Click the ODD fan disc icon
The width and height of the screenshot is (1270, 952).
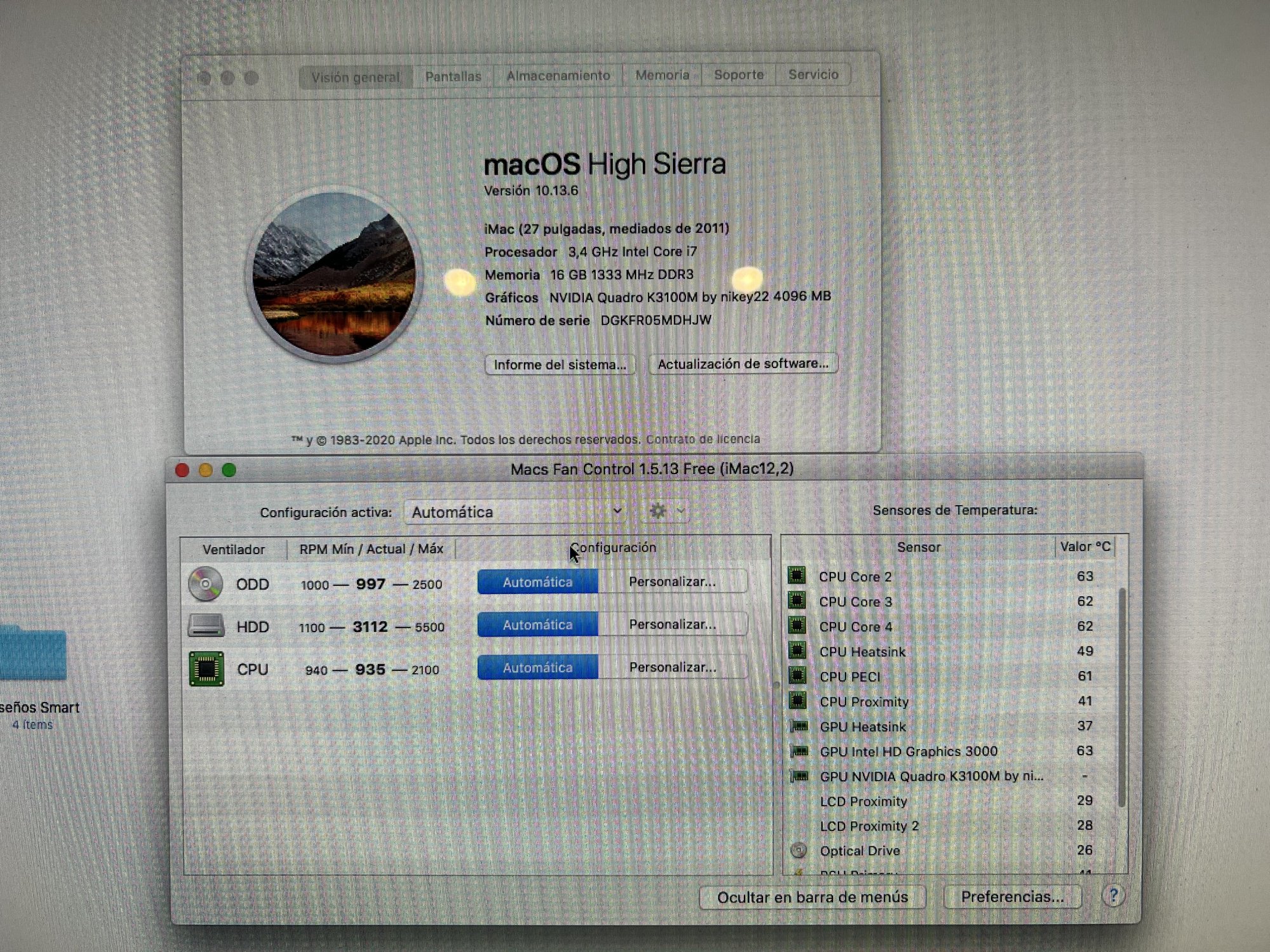[205, 583]
